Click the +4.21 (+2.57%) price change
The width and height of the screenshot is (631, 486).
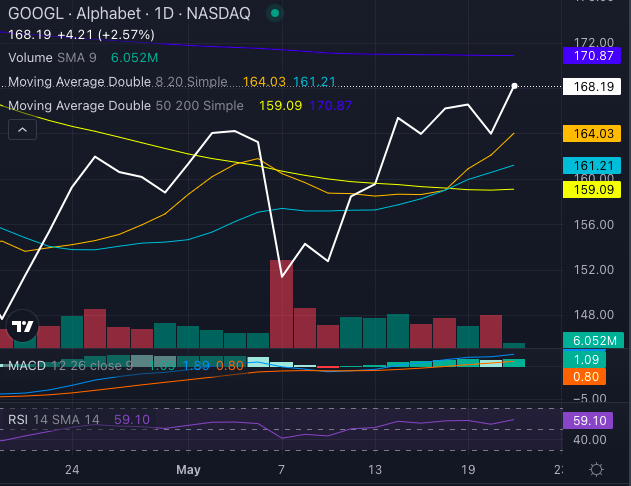click(x=106, y=35)
